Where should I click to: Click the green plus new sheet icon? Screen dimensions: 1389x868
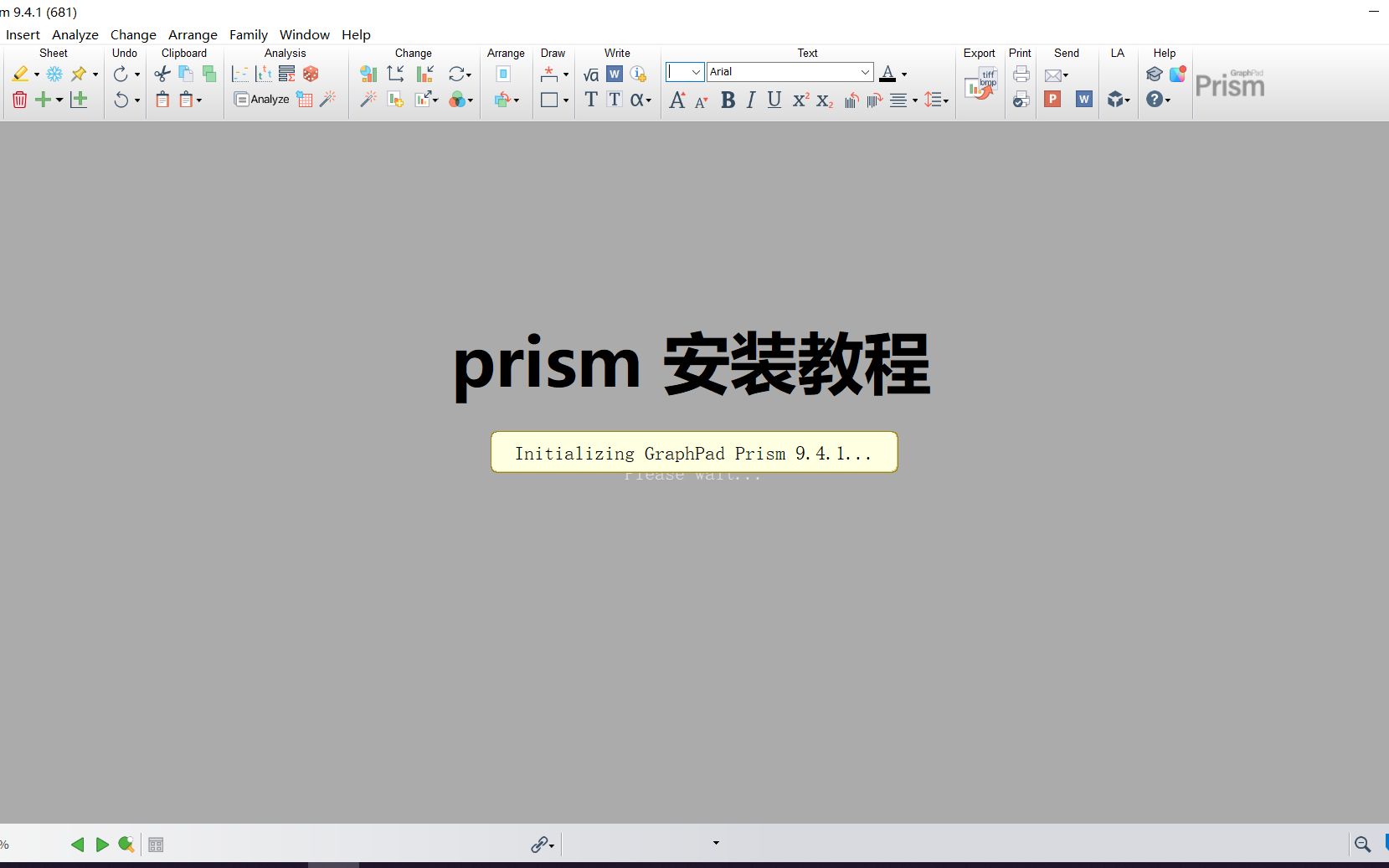tap(44, 100)
